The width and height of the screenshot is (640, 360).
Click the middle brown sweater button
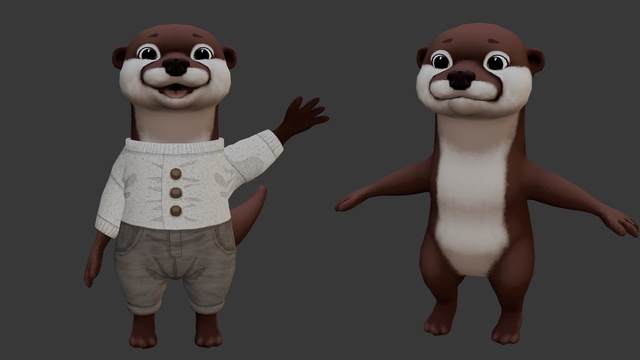pos(176,193)
